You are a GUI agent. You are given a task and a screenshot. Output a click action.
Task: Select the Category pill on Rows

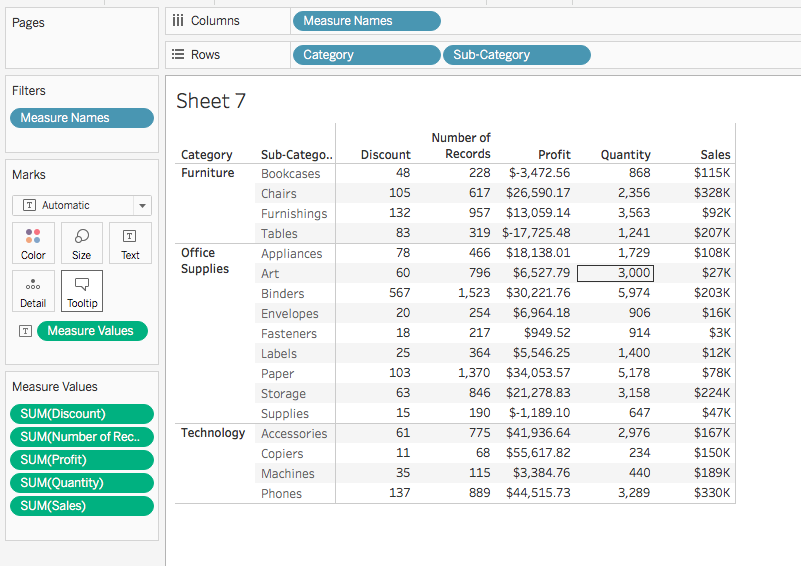coord(366,55)
